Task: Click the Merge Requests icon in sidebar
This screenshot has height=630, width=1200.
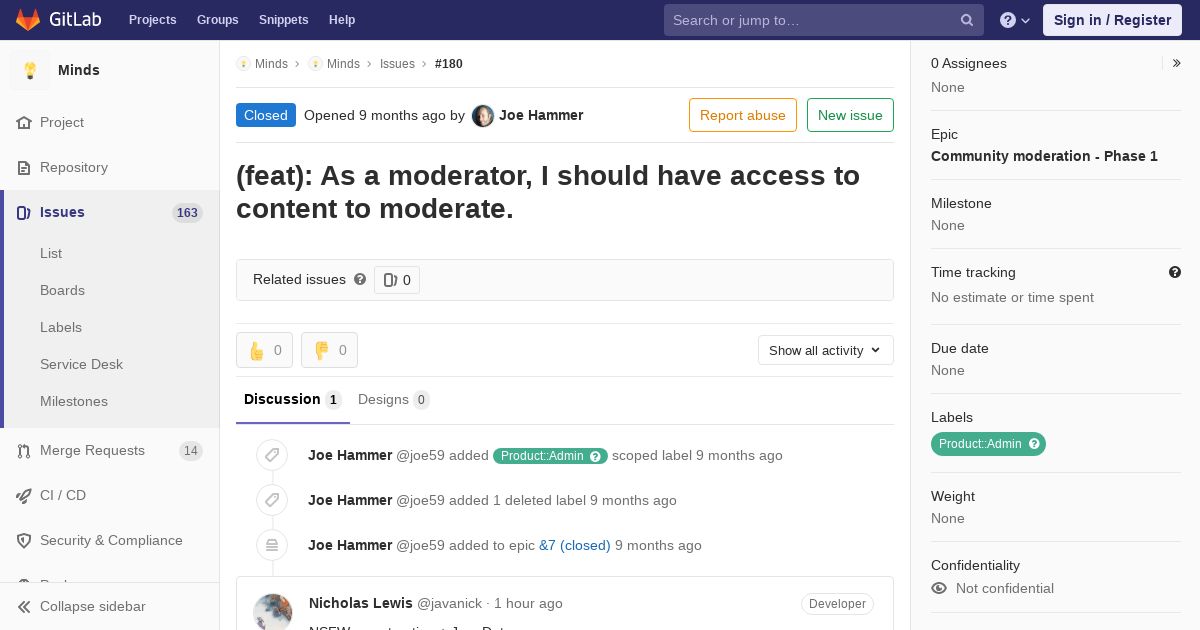Action: point(25,450)
